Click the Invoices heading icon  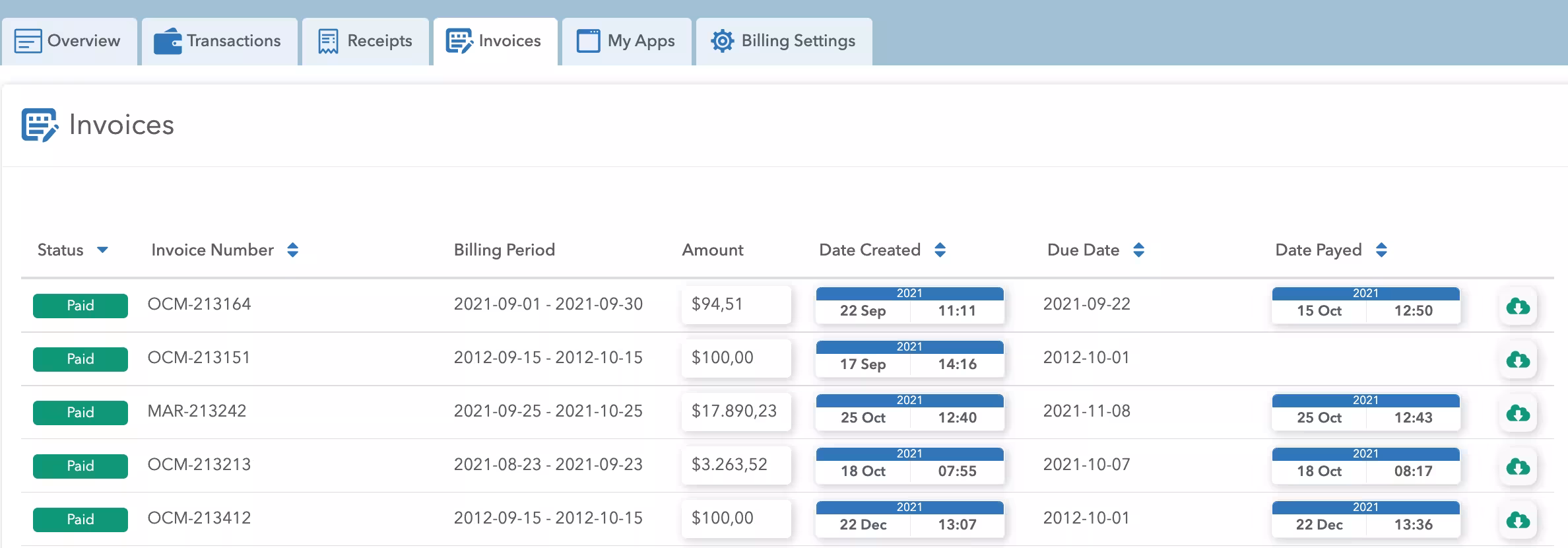(39, 125)
